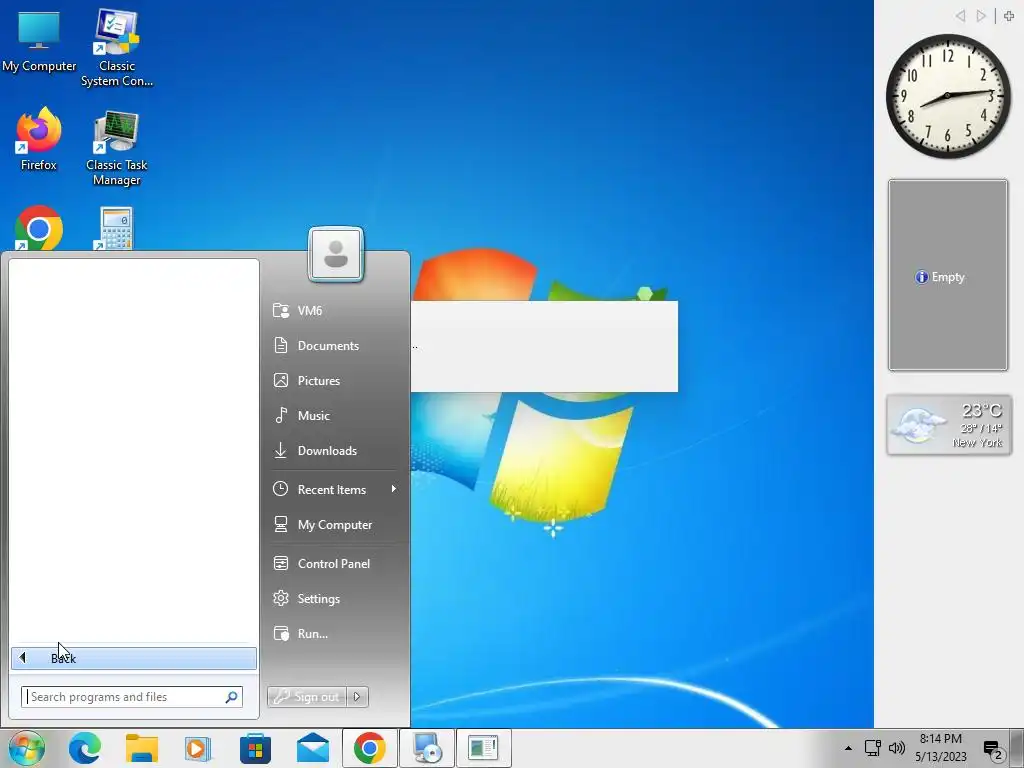
Task: Open the Chrome desktop shortcut
Action: (x=39, y=229)
